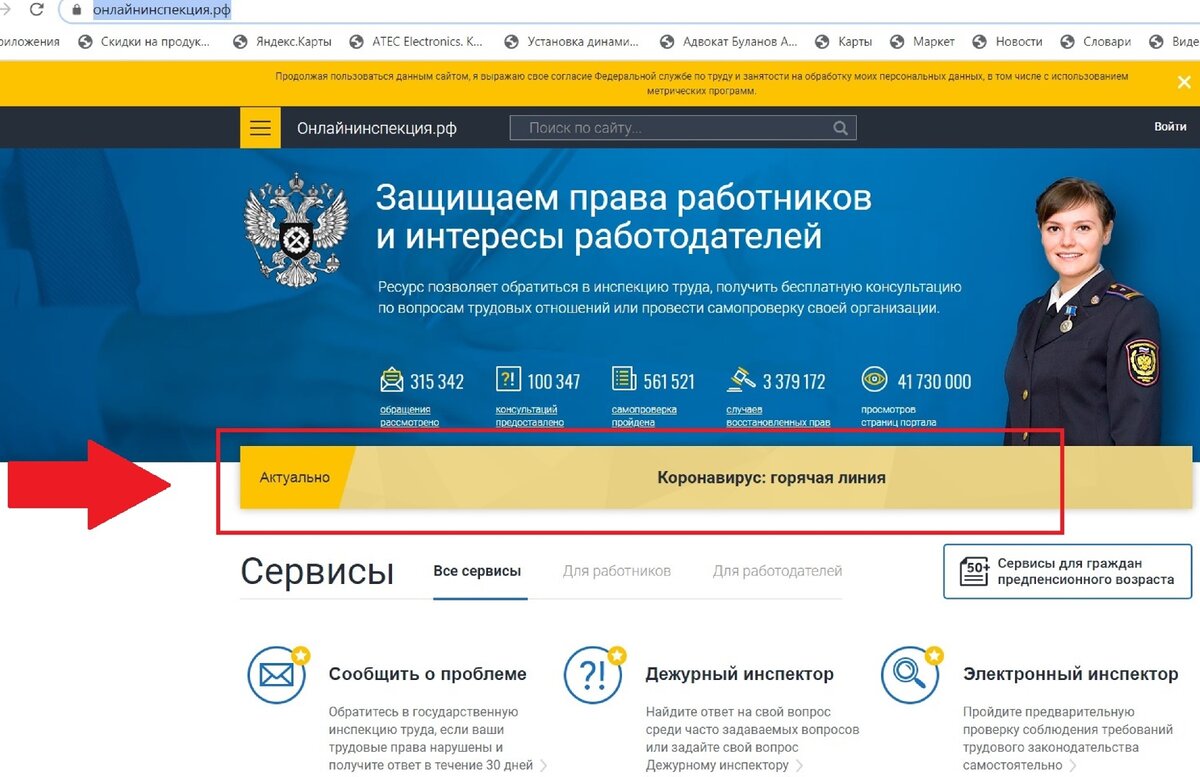Open the Дежурный инспектор service
1200x777 pixels.
(739, 674)
